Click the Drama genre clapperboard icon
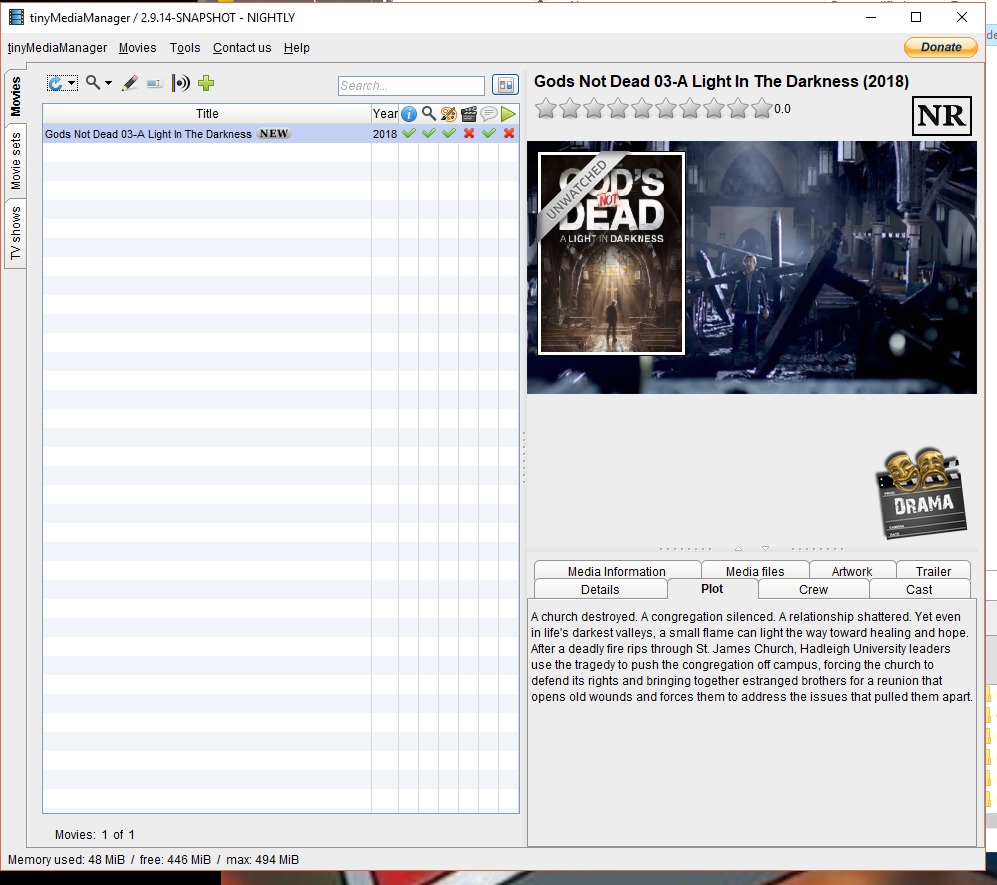Viewport: 997px width, 885px height. pos(923,494)
